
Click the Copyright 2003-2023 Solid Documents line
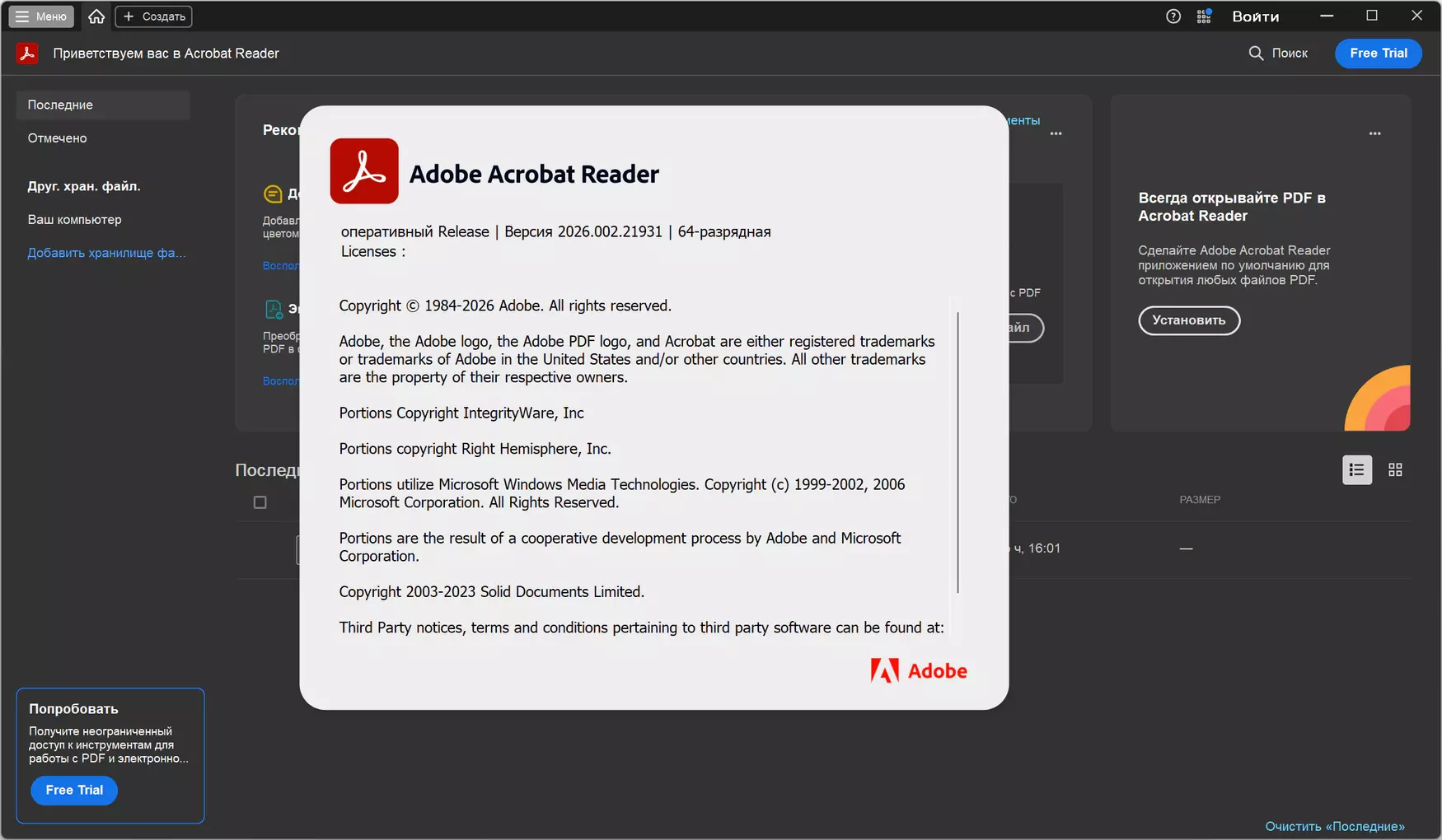coord(492,592)
